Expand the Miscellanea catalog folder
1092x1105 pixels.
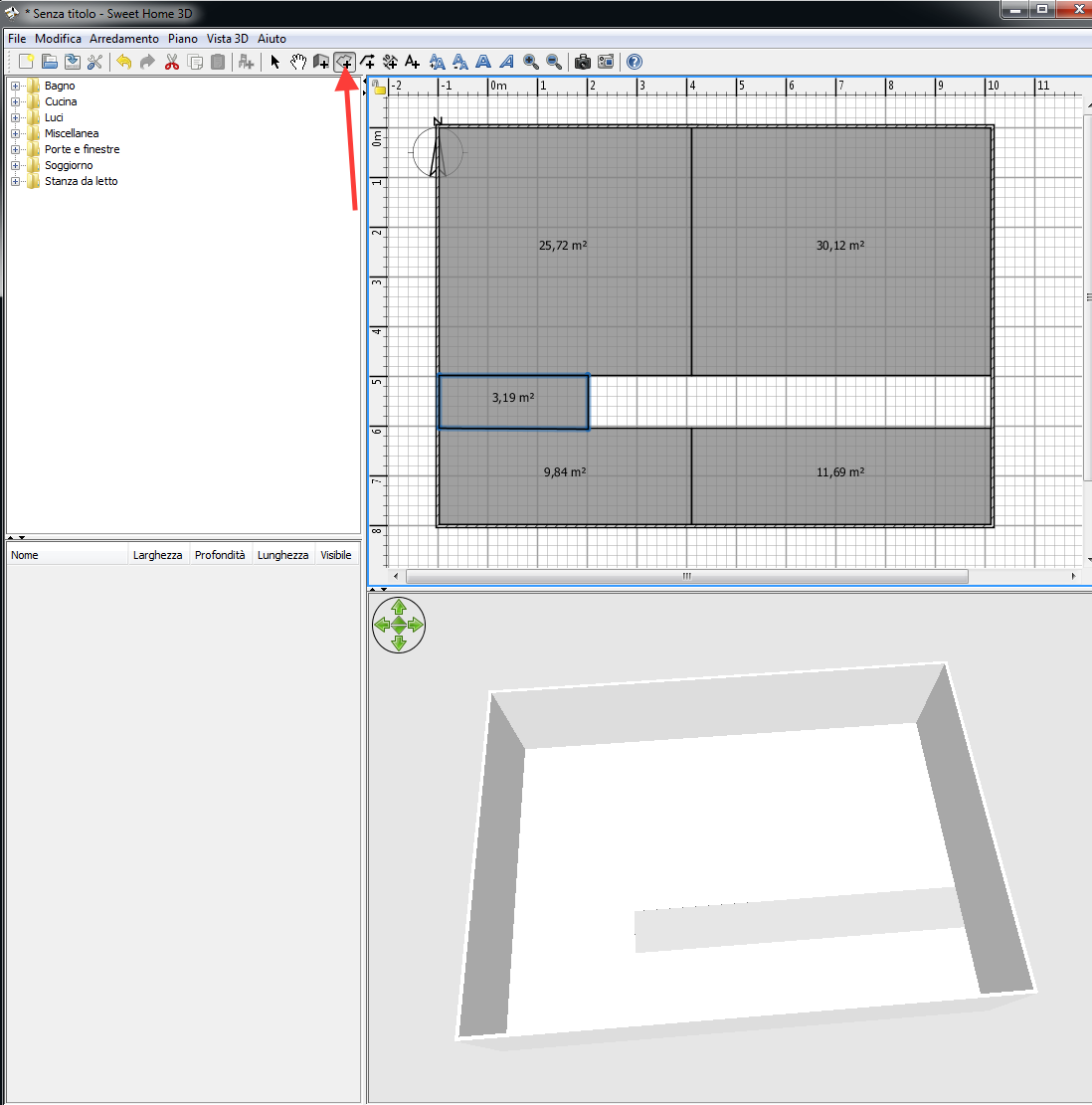(x=16, y=134)
